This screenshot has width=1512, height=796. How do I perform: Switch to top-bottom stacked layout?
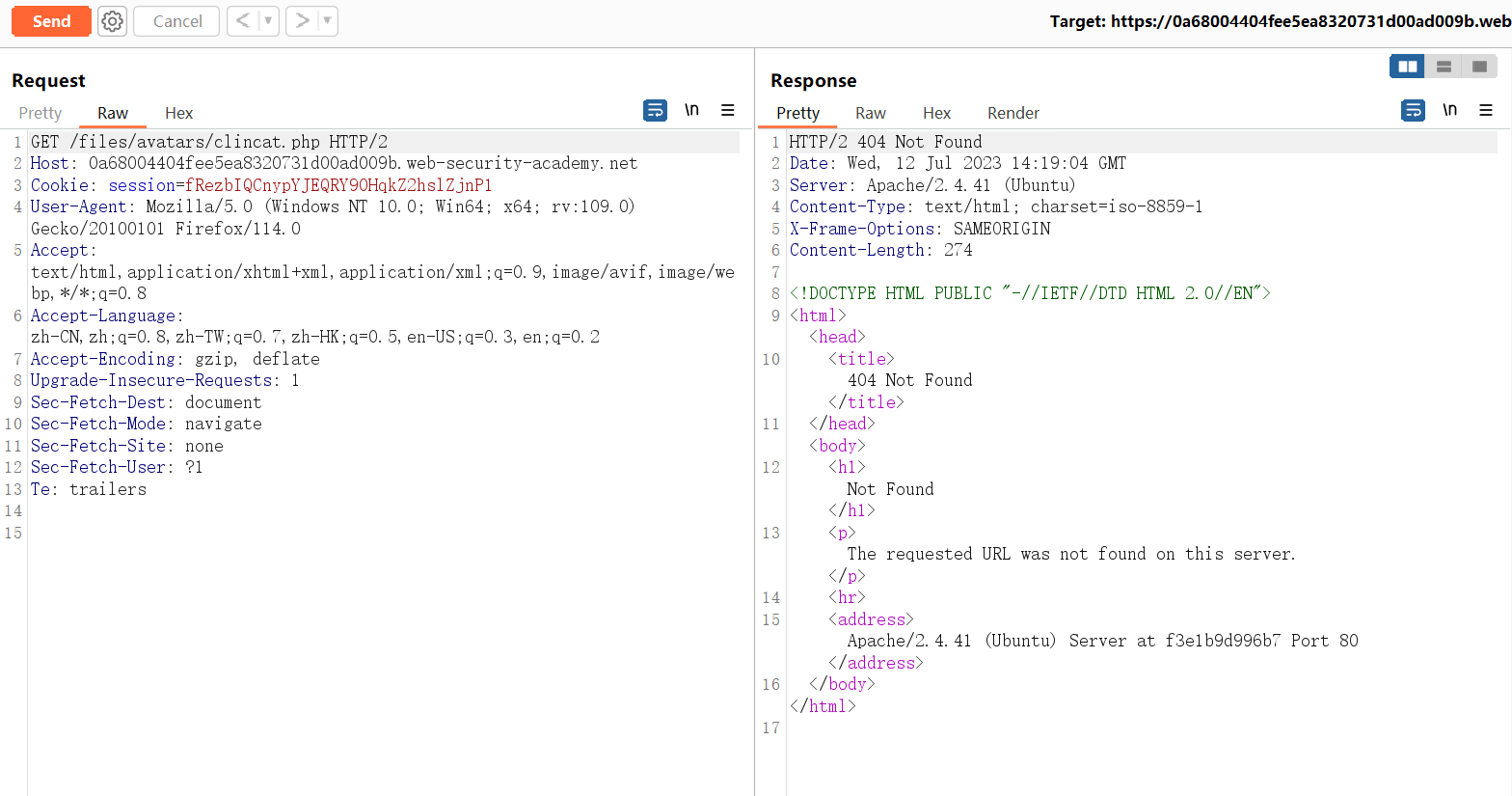coord(1444,67)
